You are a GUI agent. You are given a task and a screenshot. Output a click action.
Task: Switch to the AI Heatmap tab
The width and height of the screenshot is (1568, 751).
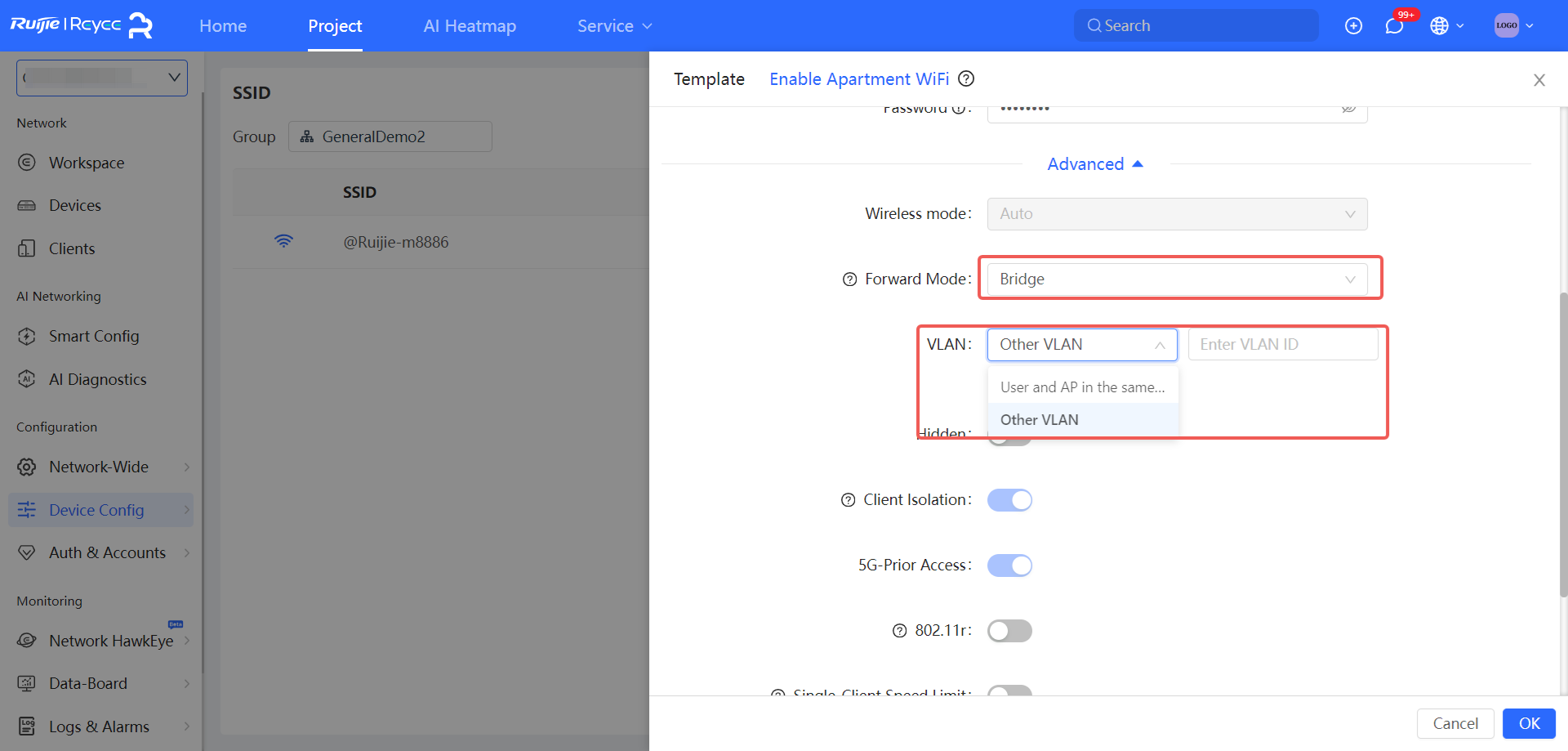pos(470,26)
